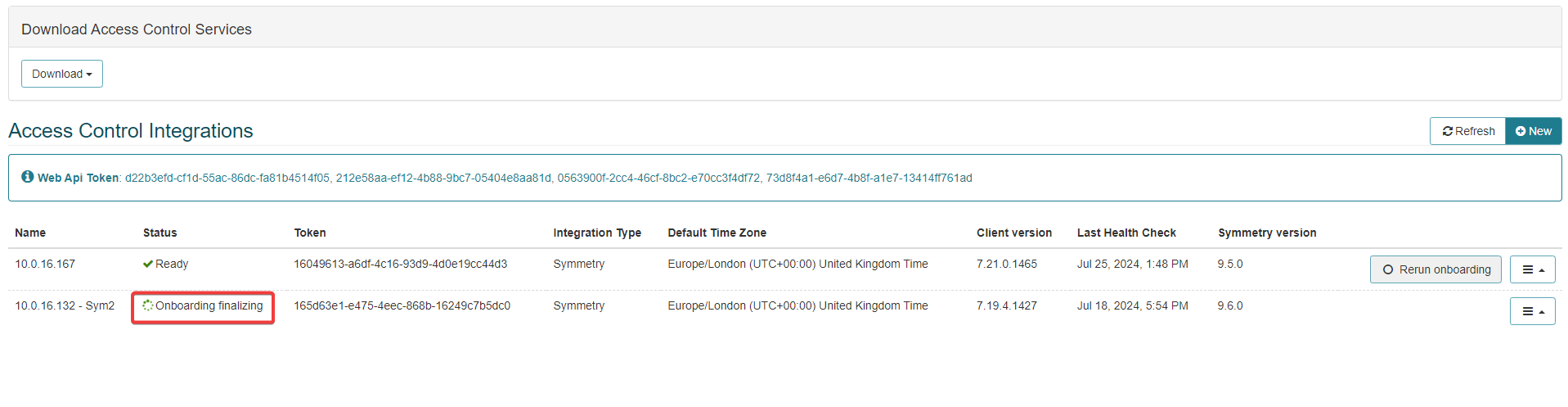This screenshot has height=407, width=1568.
Task: Select the 10.0.16.167 integration name
Action: (x=45, y=264)
